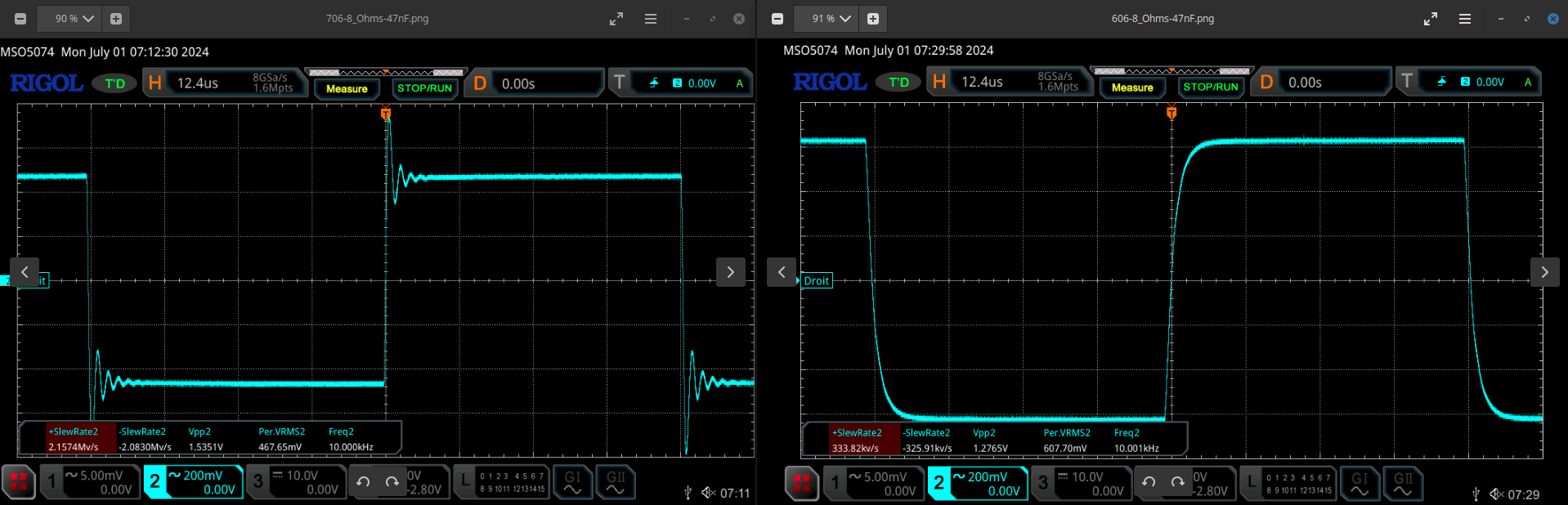Go to next image in right viewer
The width and height of the screenshot is (1568, 505).
[x=1544, y=272]
